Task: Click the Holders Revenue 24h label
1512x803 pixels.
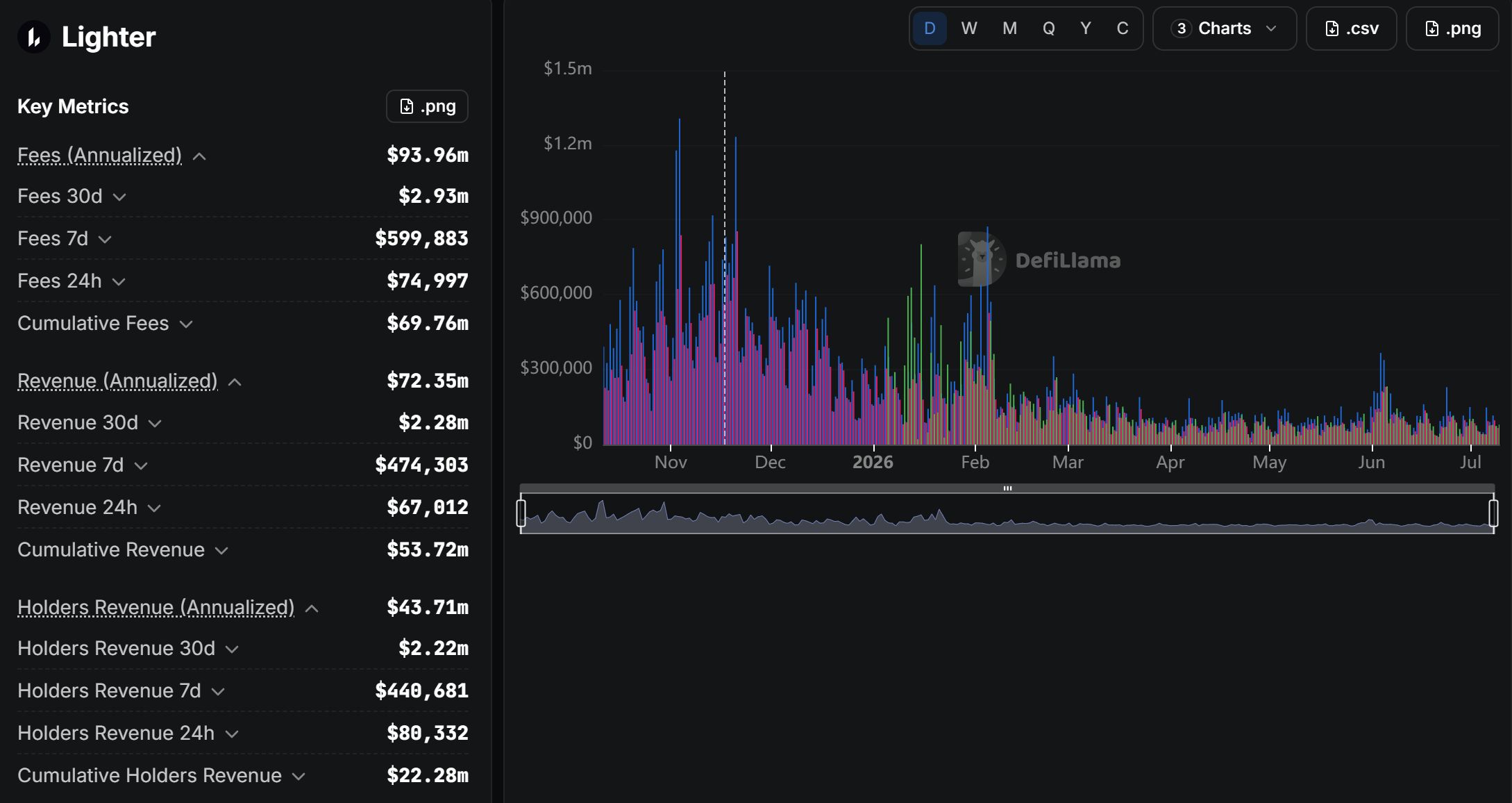Action: 116,733
